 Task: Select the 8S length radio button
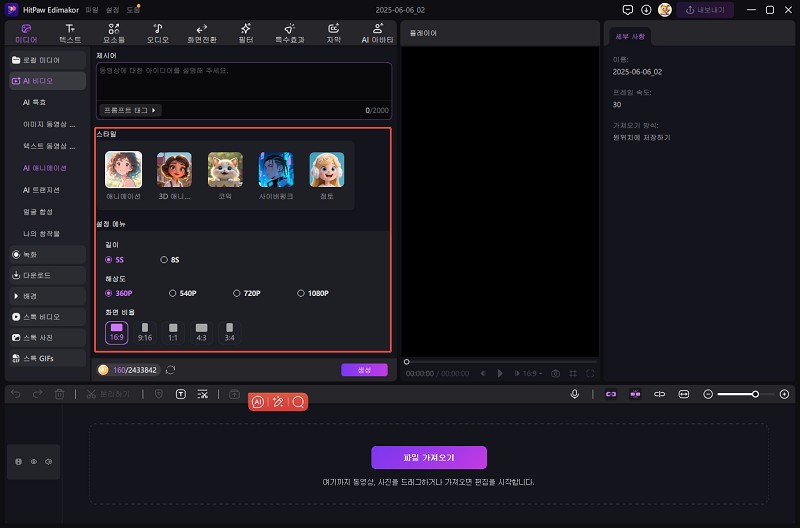165,260
